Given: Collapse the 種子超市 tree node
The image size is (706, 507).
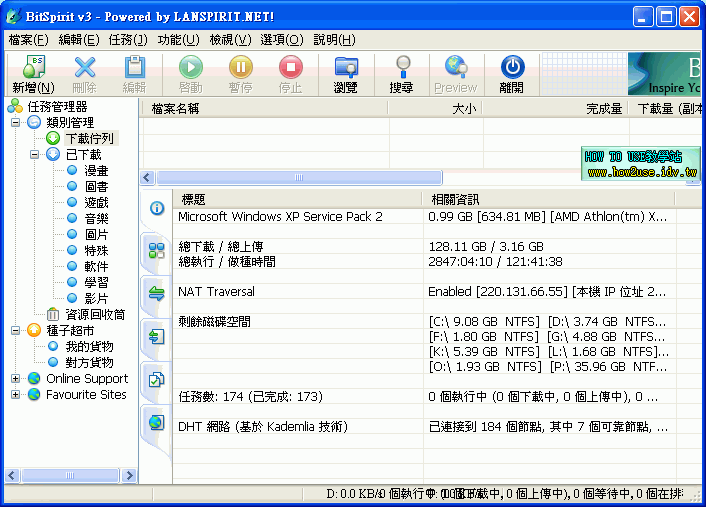Looking at the screenshot, I should pyautogui.click(x=16, y=330).
